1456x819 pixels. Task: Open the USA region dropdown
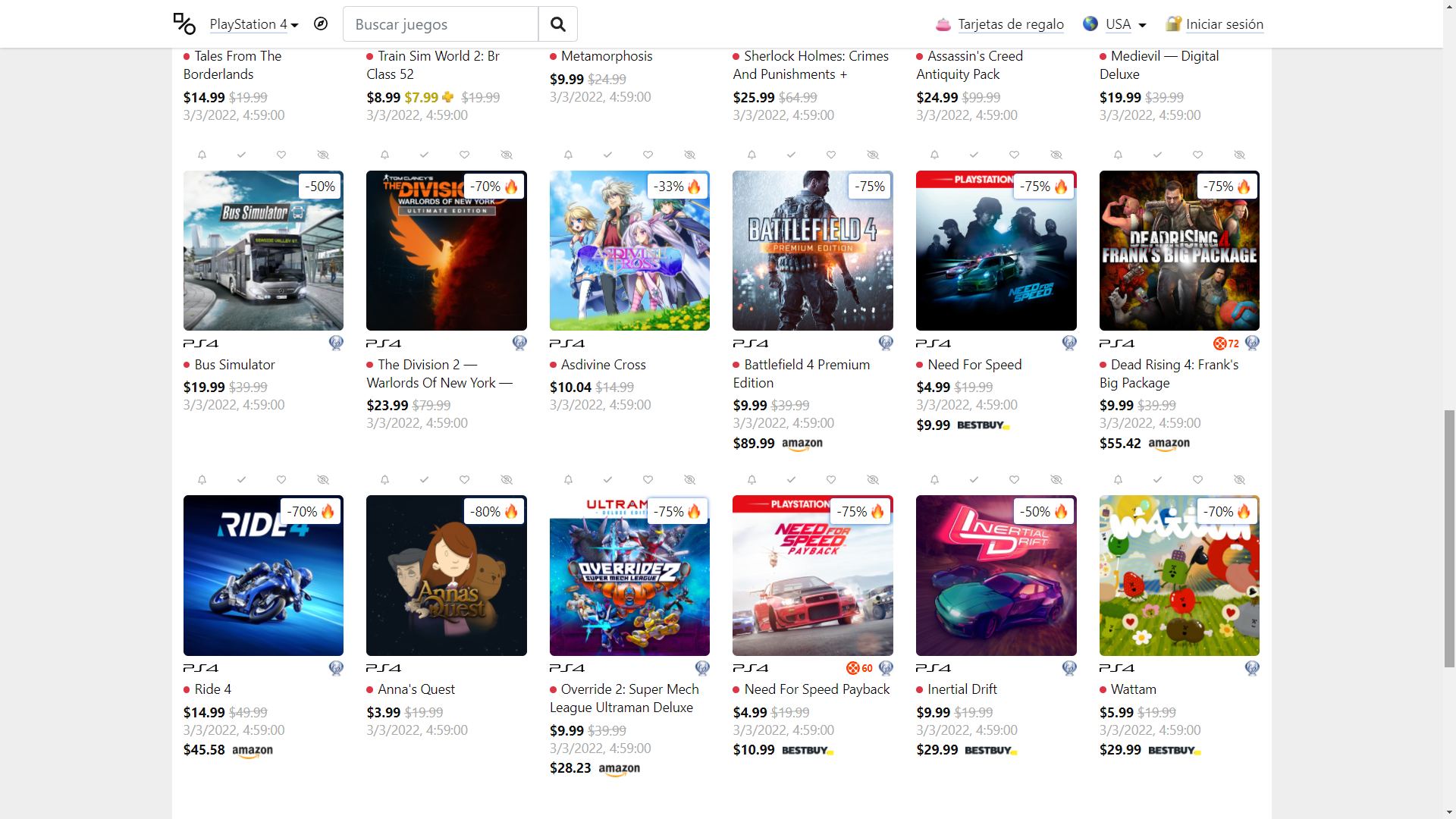click(1125, 24)
